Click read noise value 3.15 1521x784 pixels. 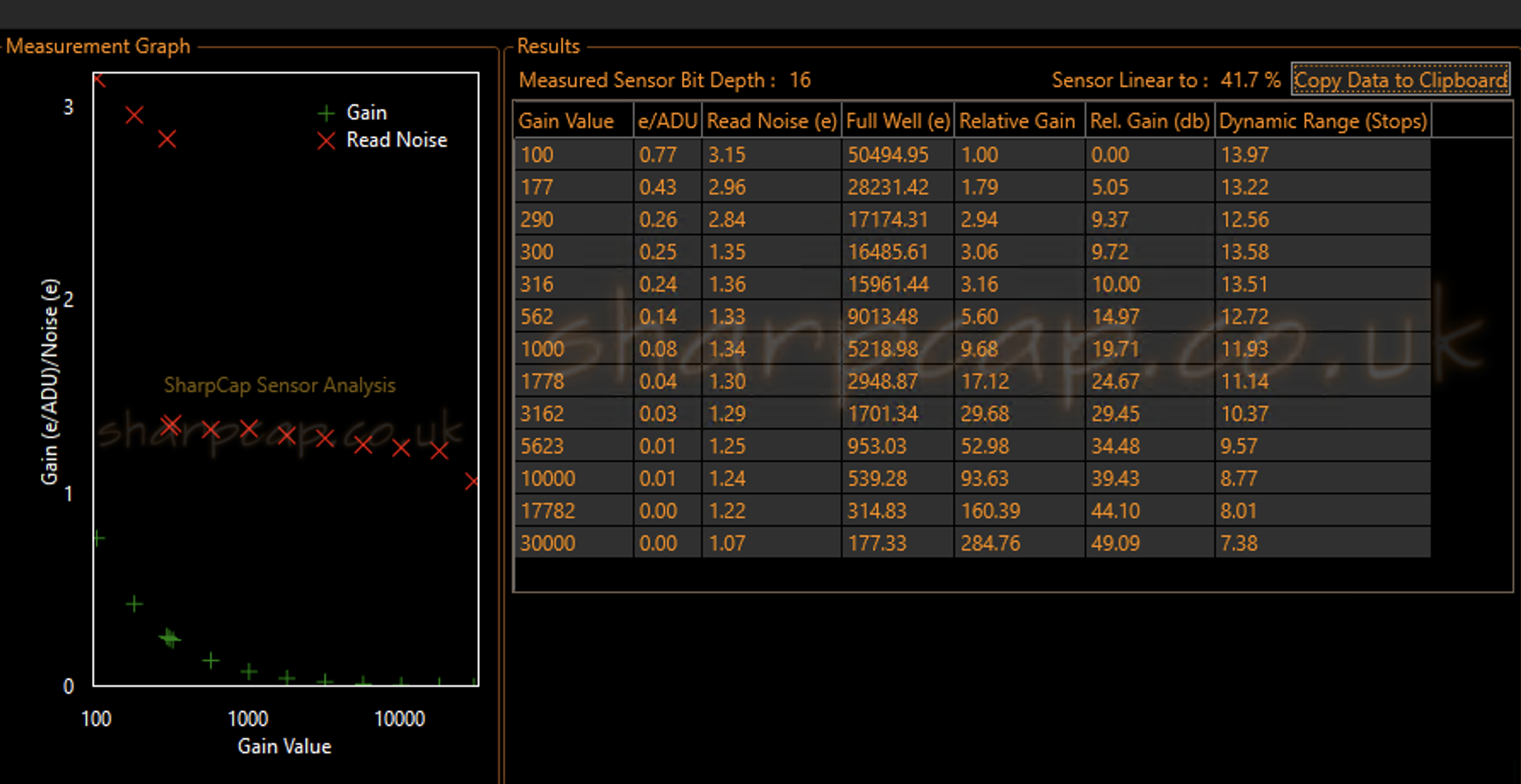point(772,154)
